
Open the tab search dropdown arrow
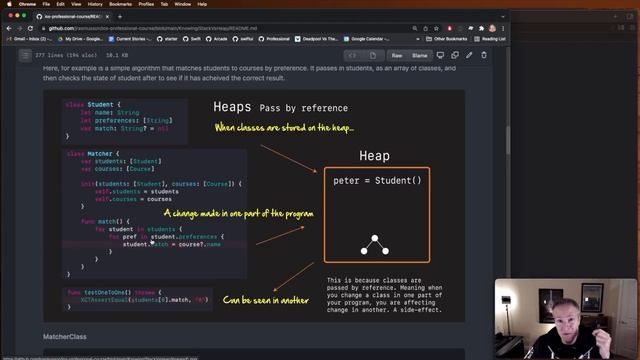[502, 17]
